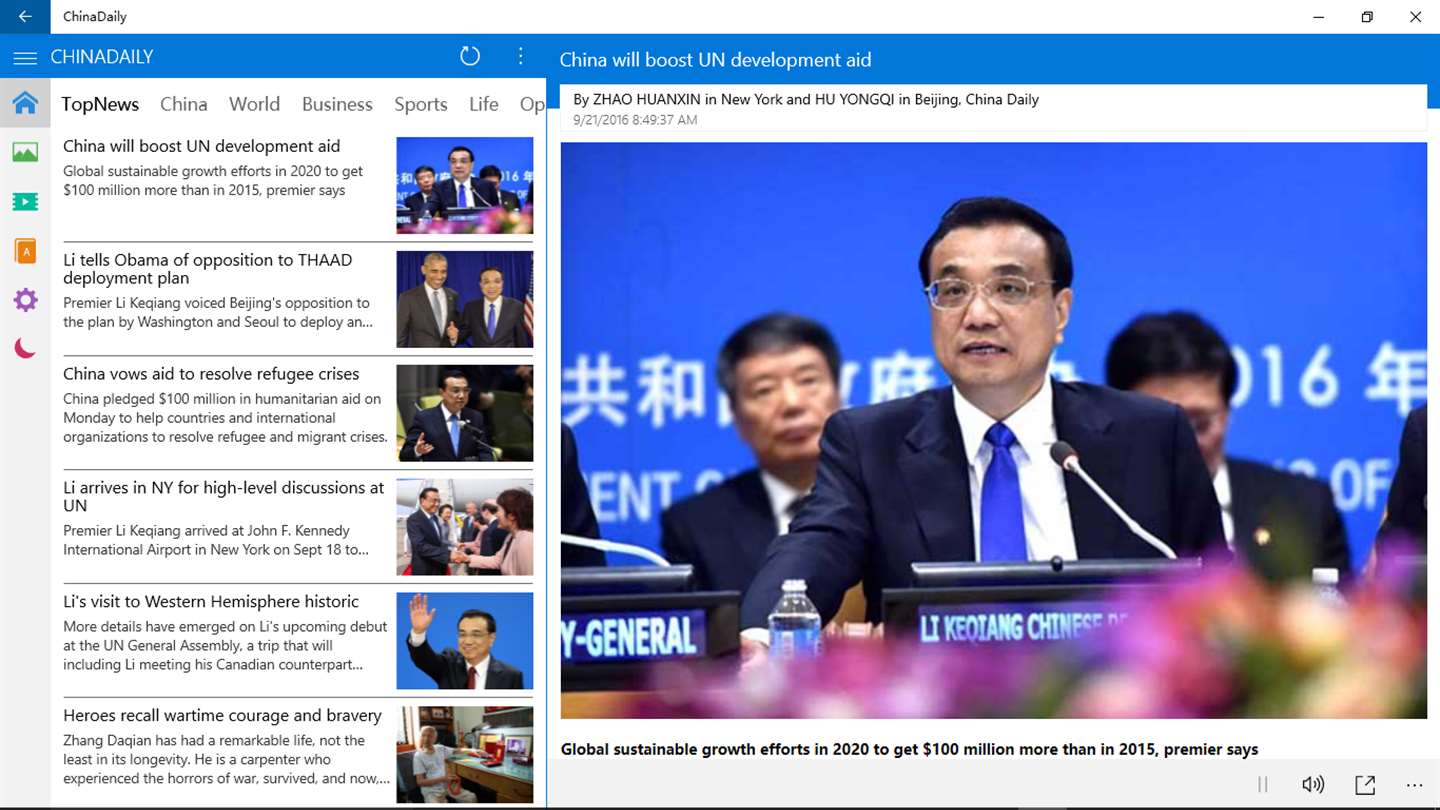The height and width of the screenshot is (810, 1440).
Task: Open 'Li arrives in NY' article
Action: pos(224,497)
